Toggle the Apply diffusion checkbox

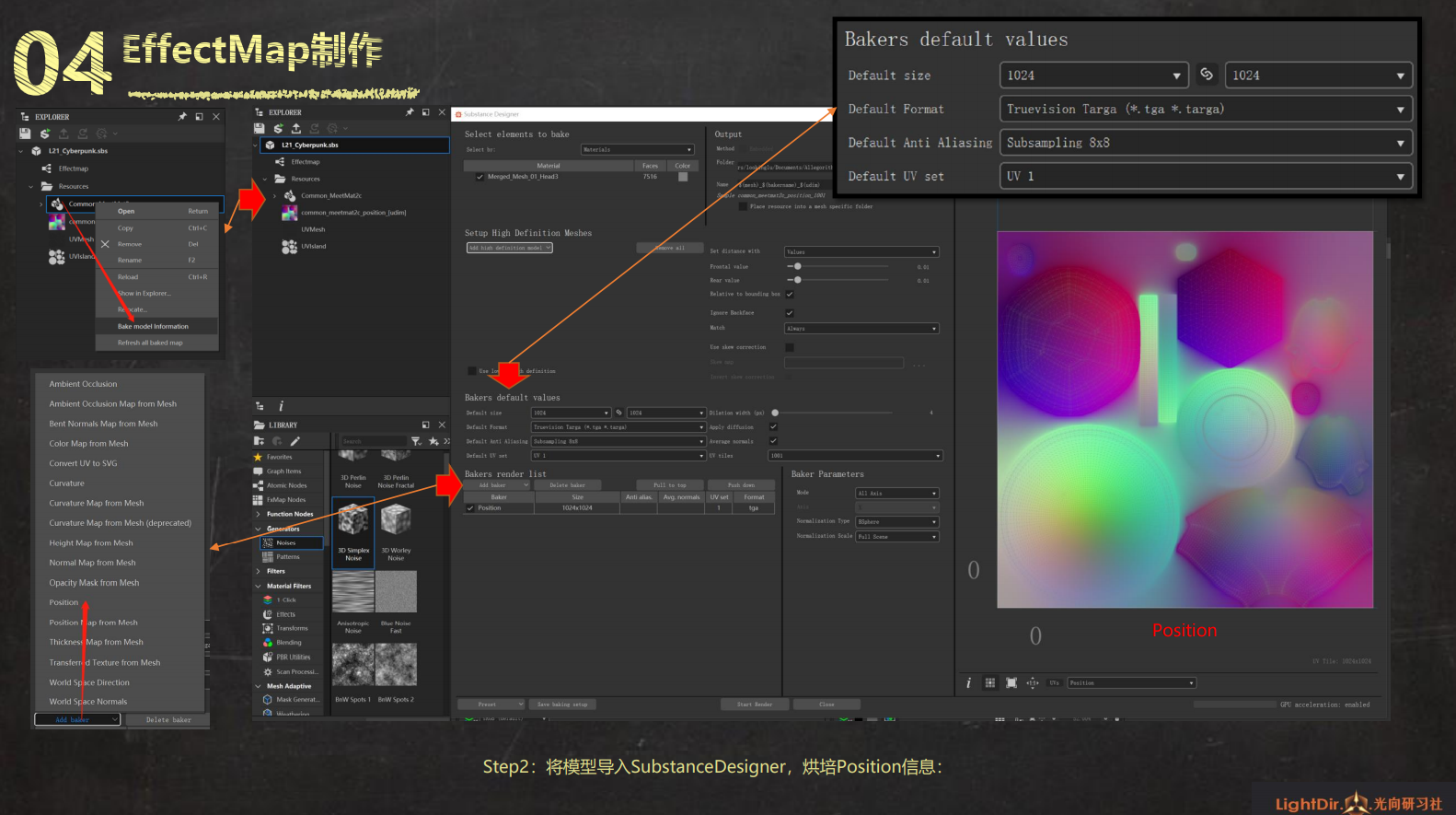773,427
